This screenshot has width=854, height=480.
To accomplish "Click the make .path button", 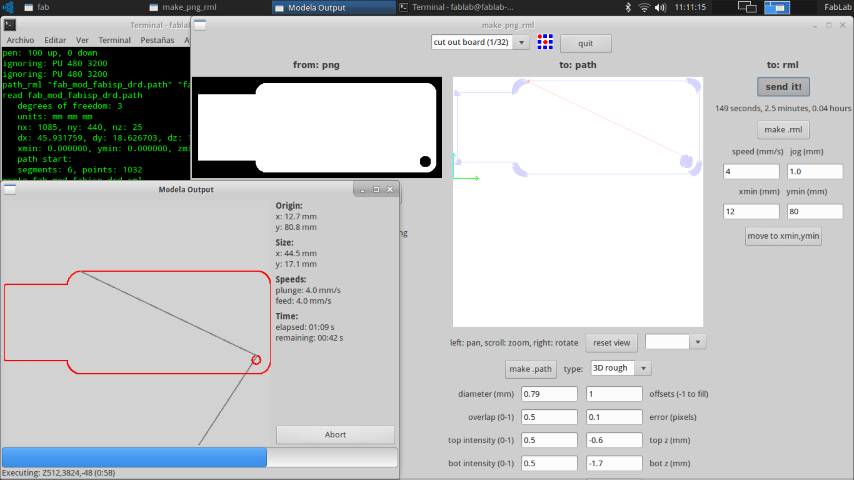I will point(530,369).
